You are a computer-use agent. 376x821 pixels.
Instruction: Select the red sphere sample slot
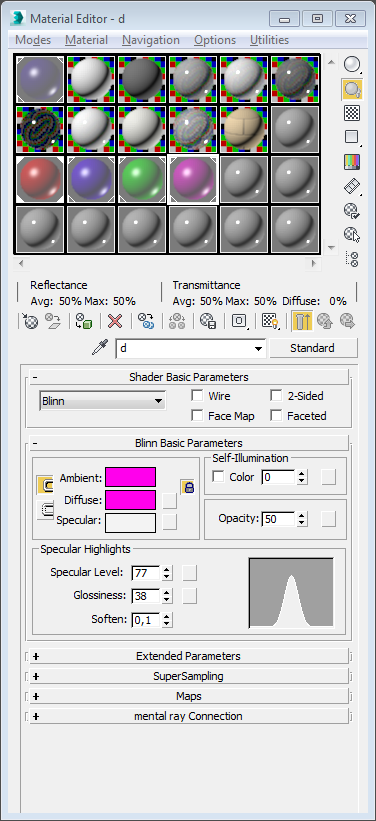point(40,180)
